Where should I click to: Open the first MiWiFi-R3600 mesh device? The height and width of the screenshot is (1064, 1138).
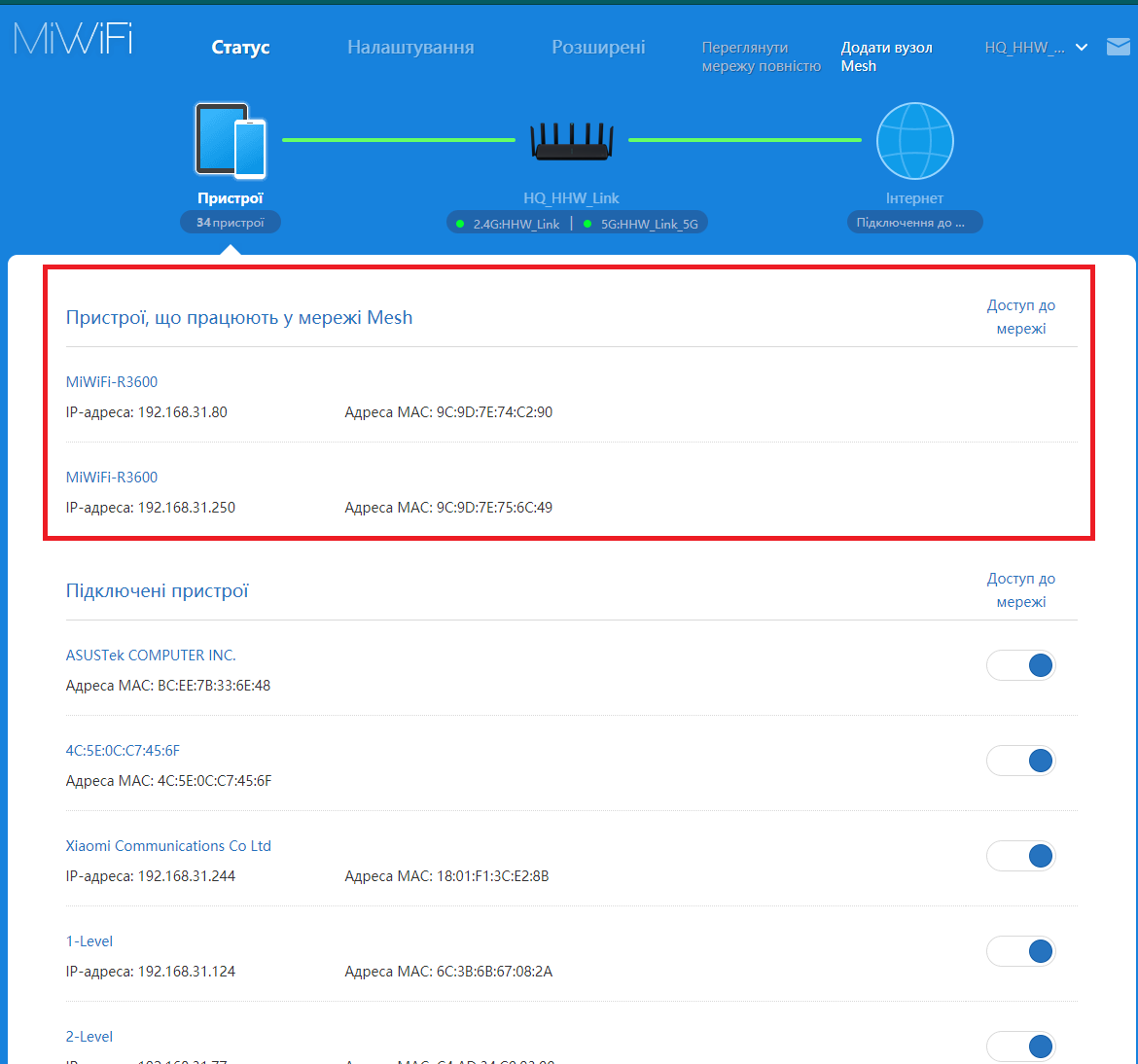point(112,382)
